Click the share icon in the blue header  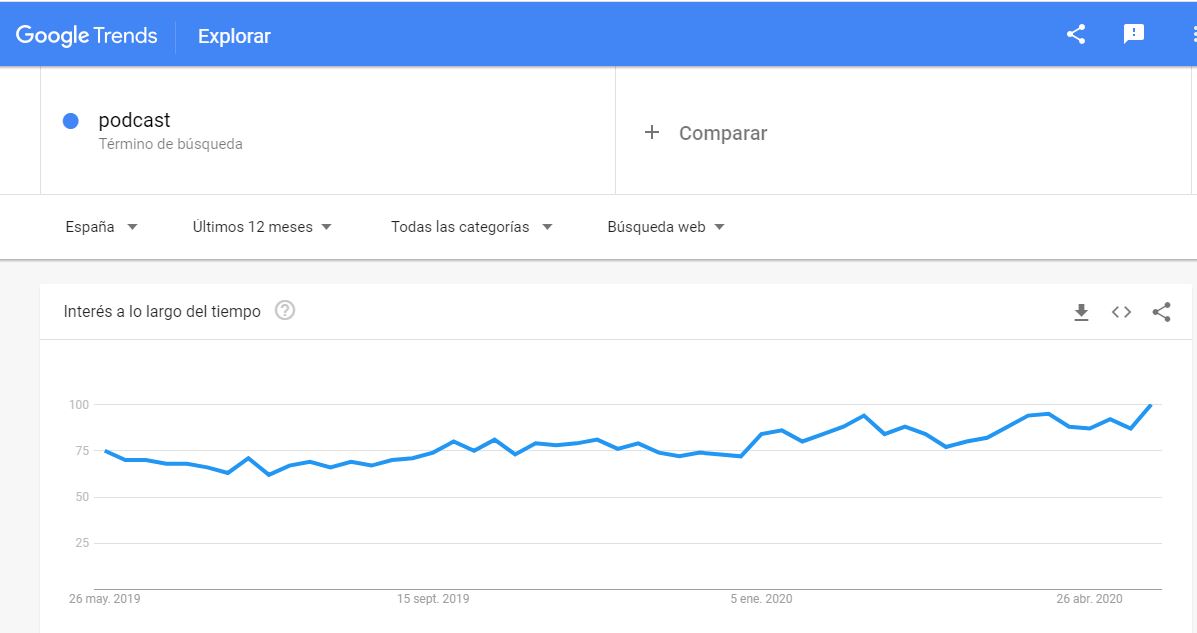pyautogui.click(x=1076, y=34)
